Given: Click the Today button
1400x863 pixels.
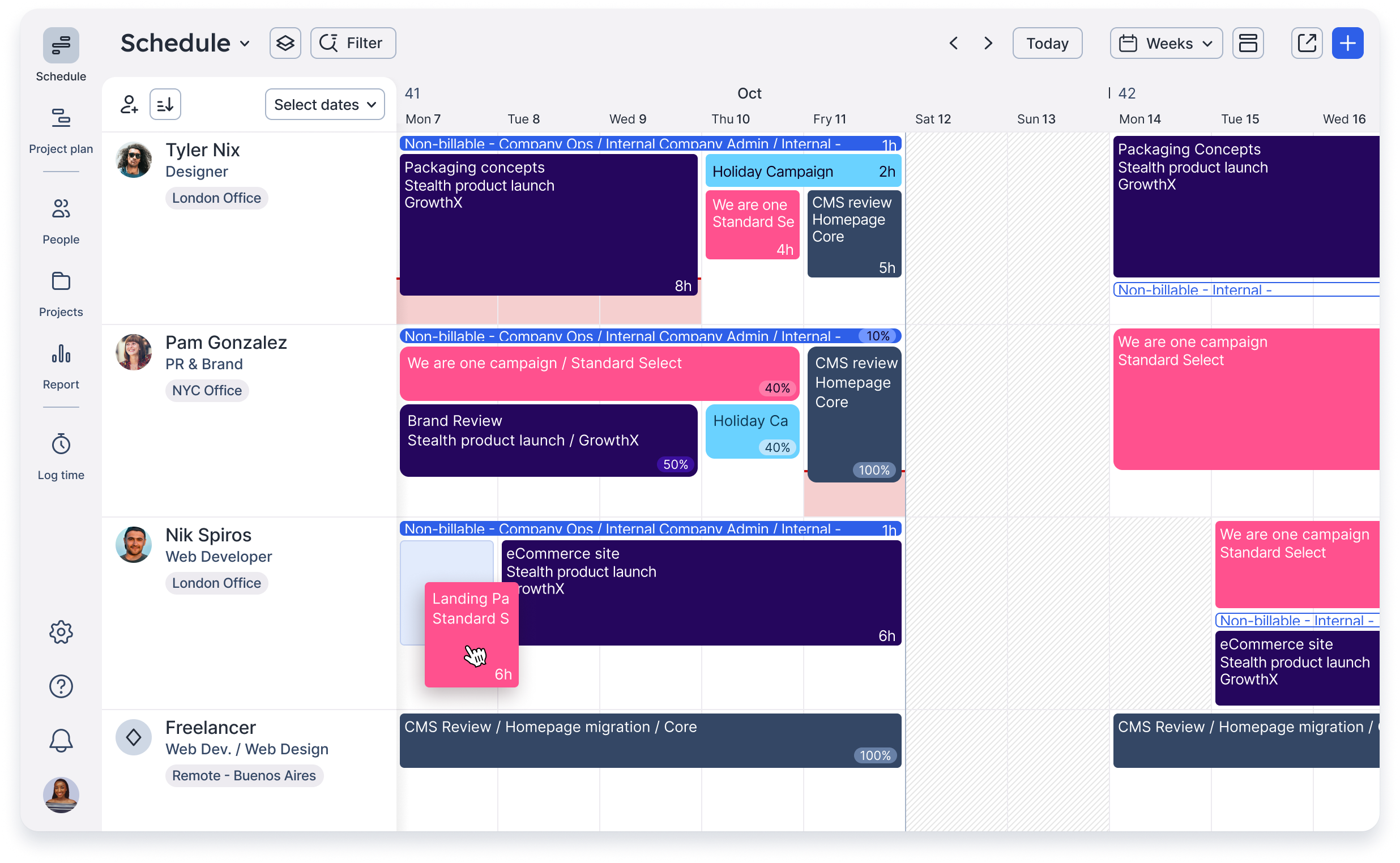Looking at the screenshot, I should pyautogui.click(x=1047, y=44).
